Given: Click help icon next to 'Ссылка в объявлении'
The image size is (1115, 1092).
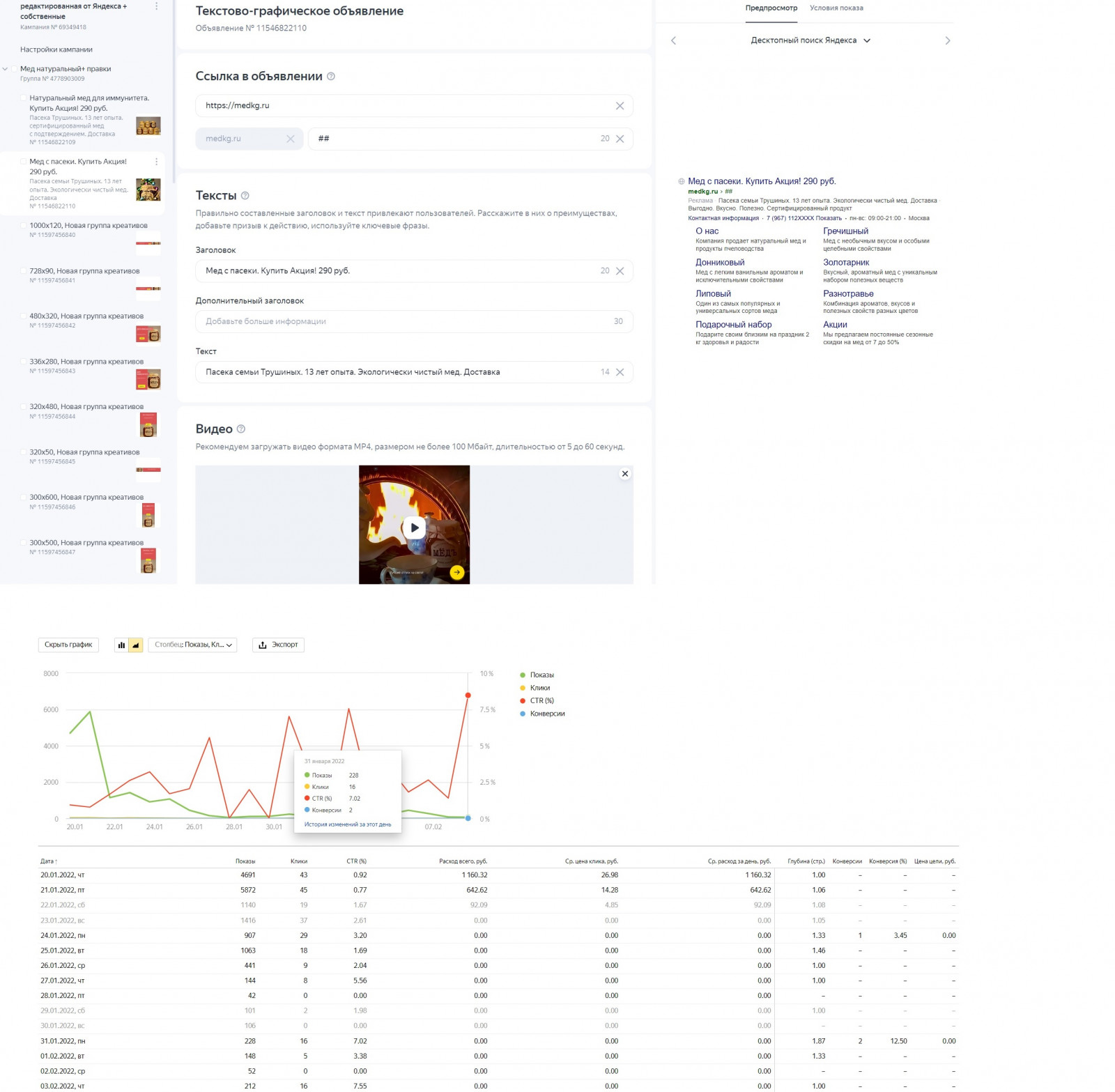Looking at the screenshot, I should click(x=331, y=77).
